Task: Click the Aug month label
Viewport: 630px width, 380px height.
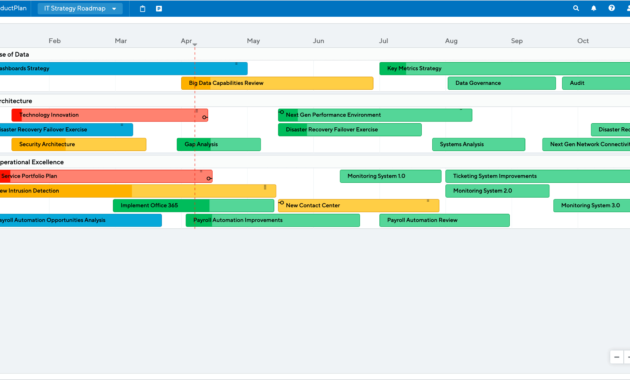Action: (451, 41)
